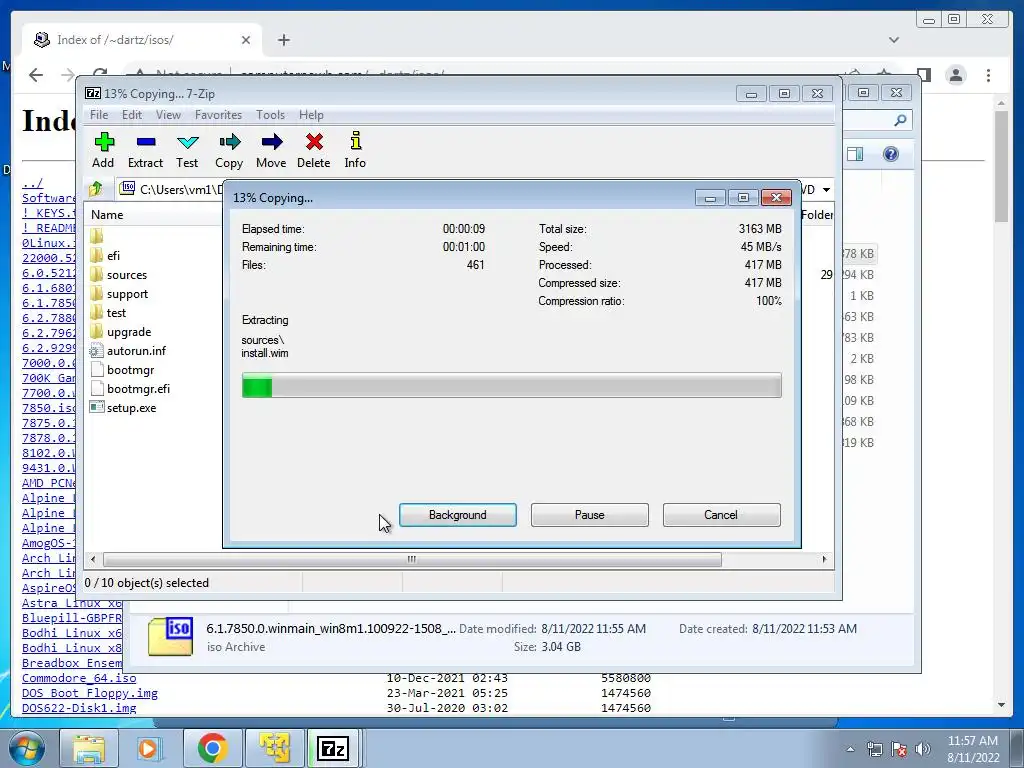Open new tab in Chrome

[283, 40]
